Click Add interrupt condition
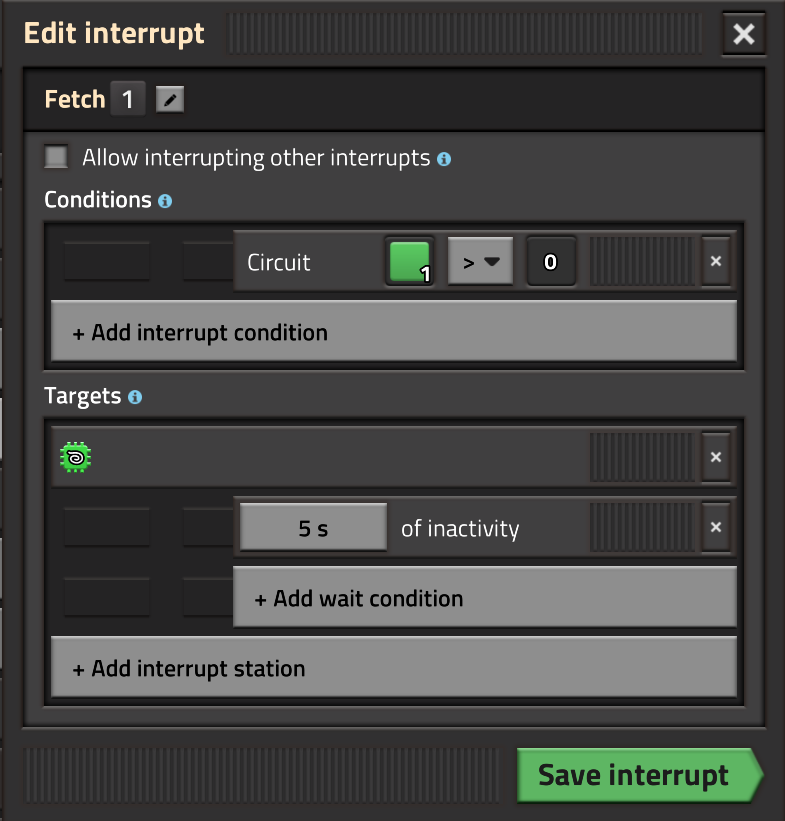 (x=393, y=331)
